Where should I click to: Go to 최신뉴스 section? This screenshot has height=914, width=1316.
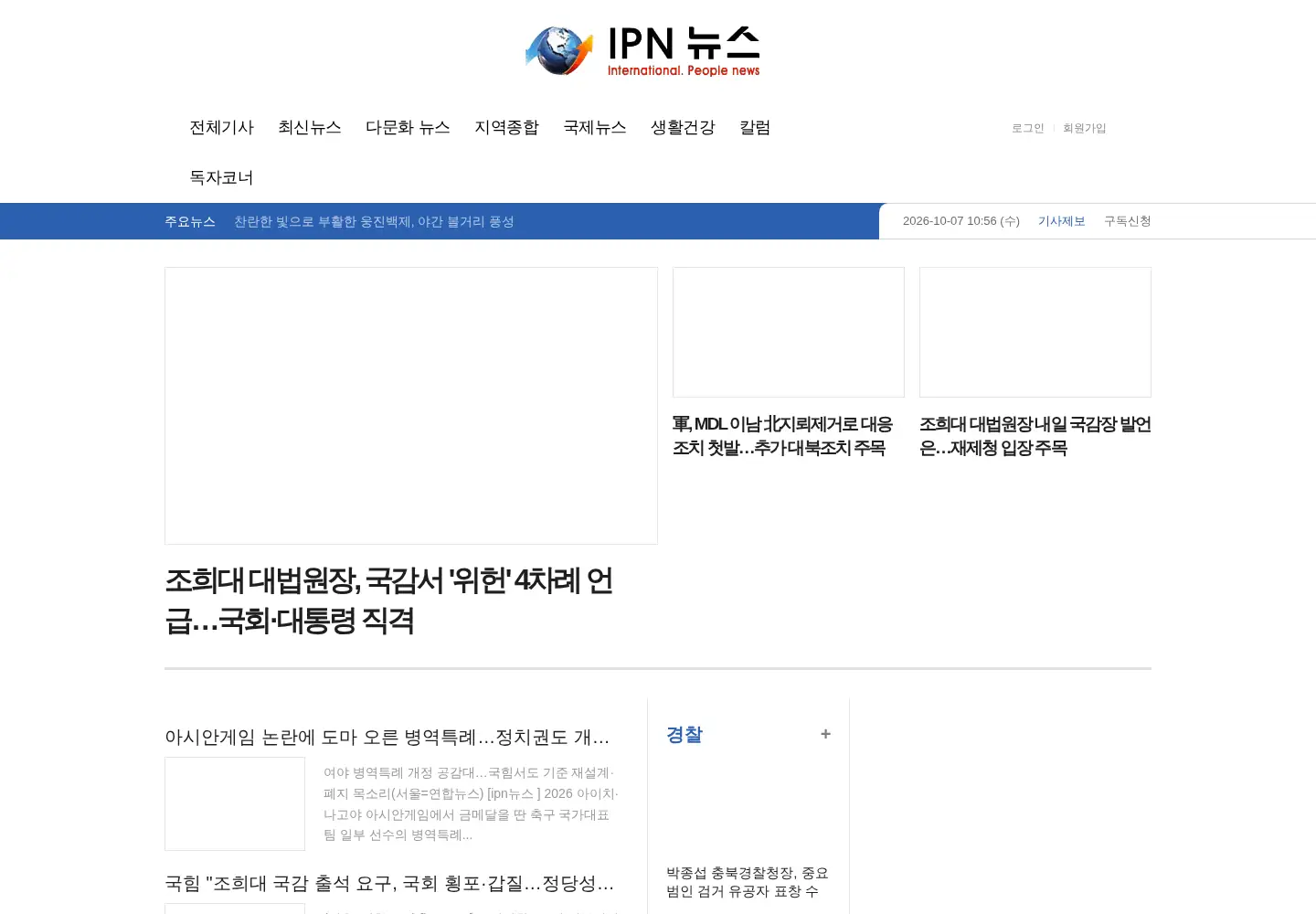310,127
